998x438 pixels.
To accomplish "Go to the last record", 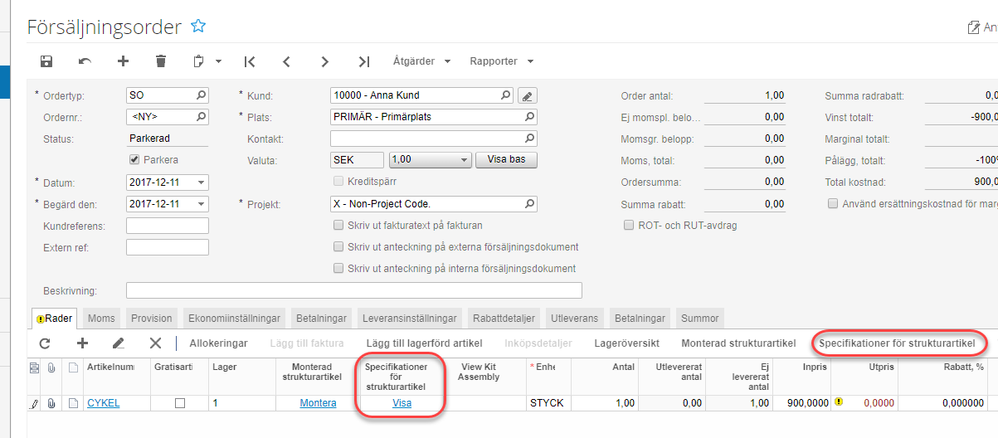I will point(364,61).
